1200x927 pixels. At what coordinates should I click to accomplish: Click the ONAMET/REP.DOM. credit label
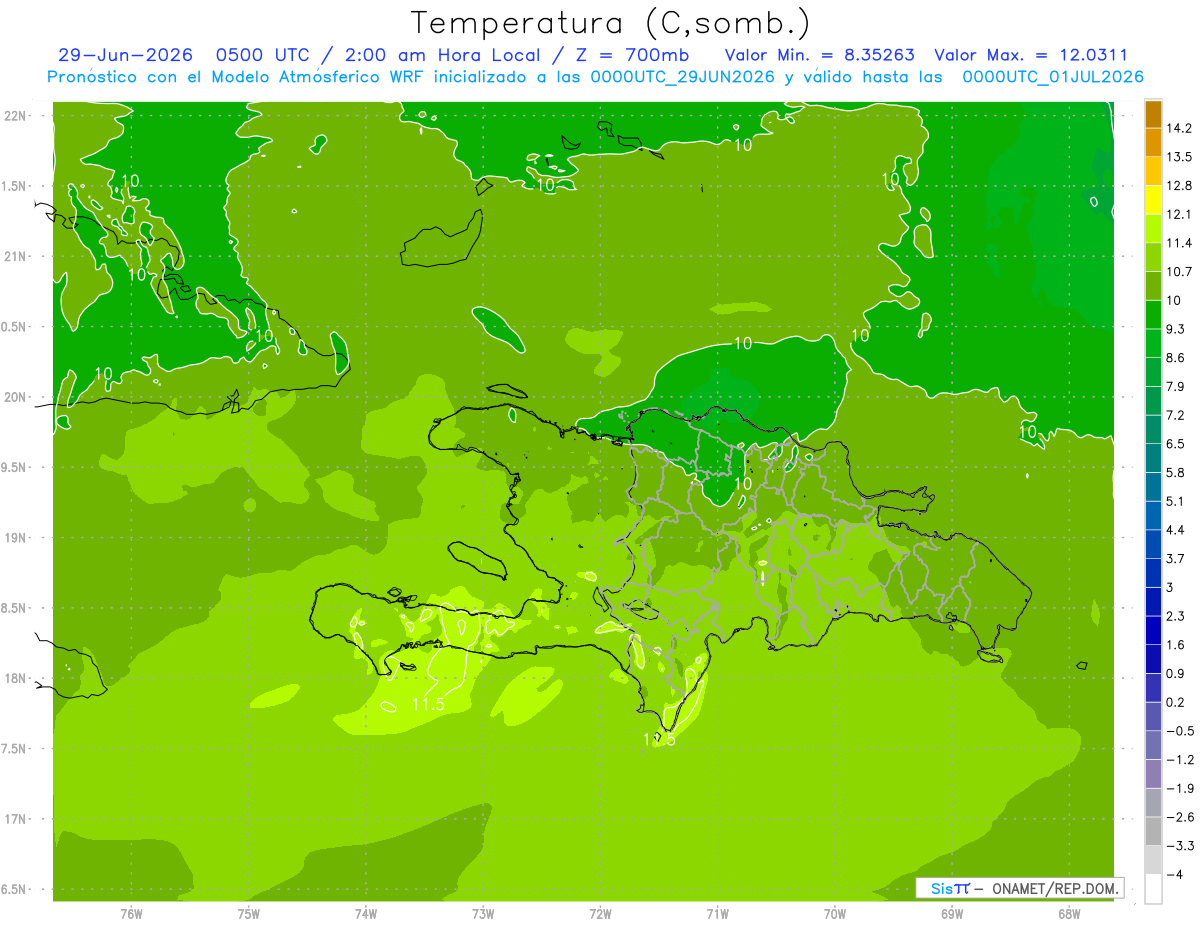[x=1056, y=888]
